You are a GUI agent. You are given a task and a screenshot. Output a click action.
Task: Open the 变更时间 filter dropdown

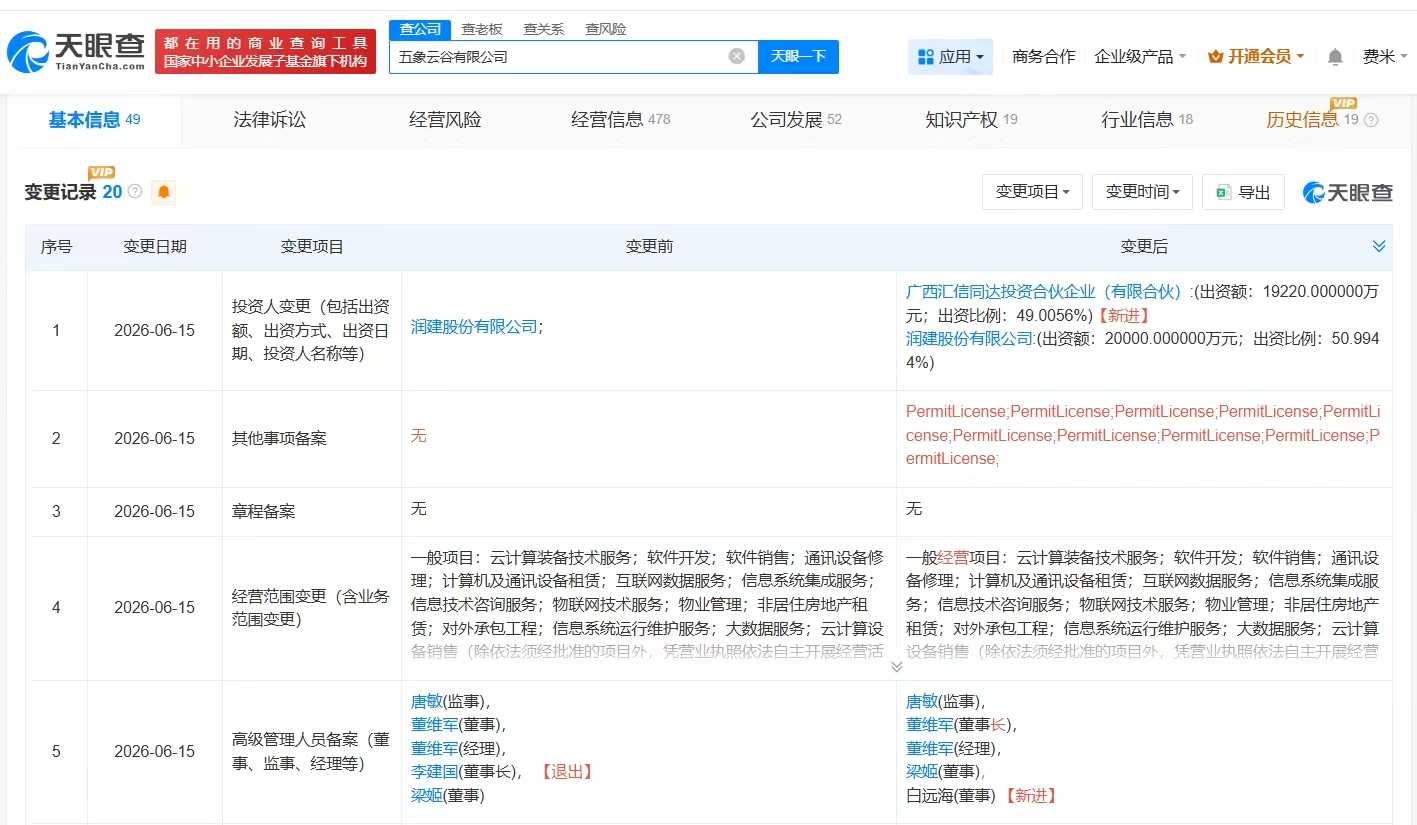pyautogui.click(x=1142, y=192)
